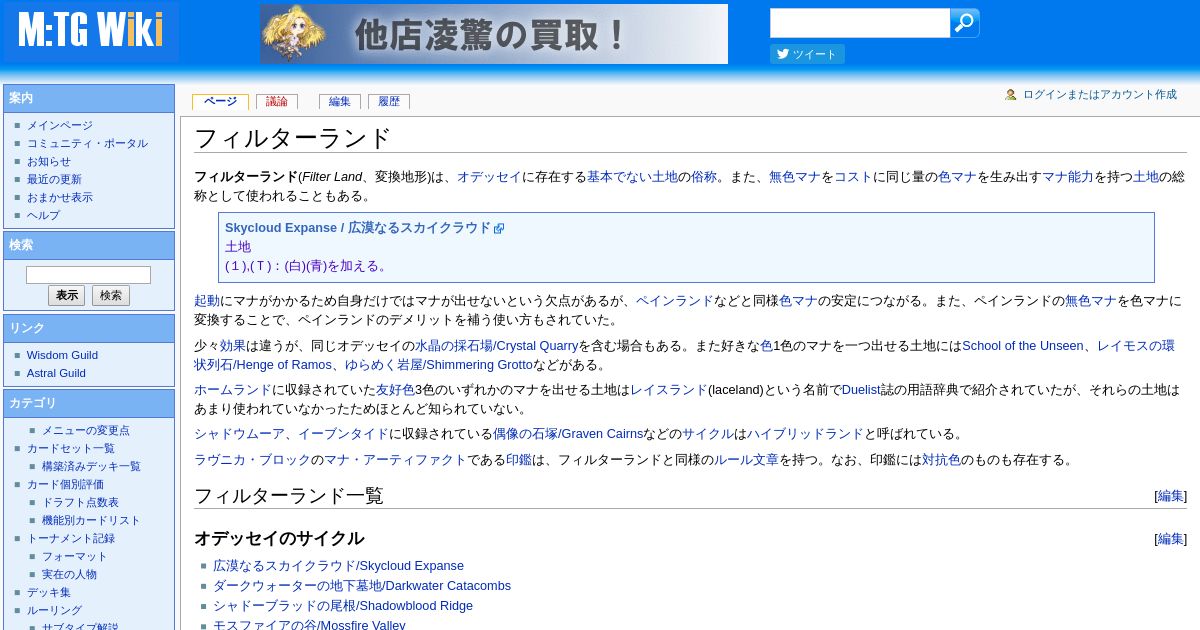1200x630 pixels.
Task: Open デッキ集 sidebar link
Action: 49,593
